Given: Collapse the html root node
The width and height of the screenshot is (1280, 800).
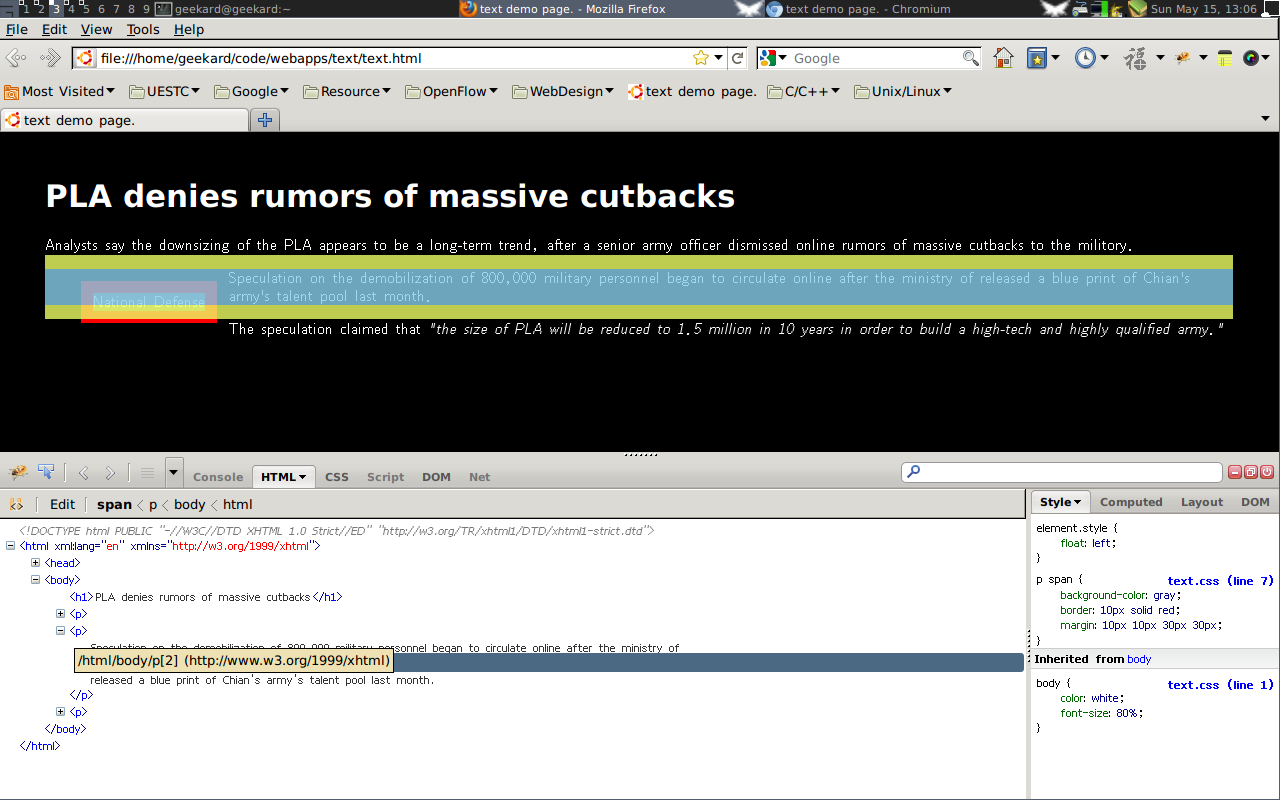Looking at the screenshot, I should point(11,546).
